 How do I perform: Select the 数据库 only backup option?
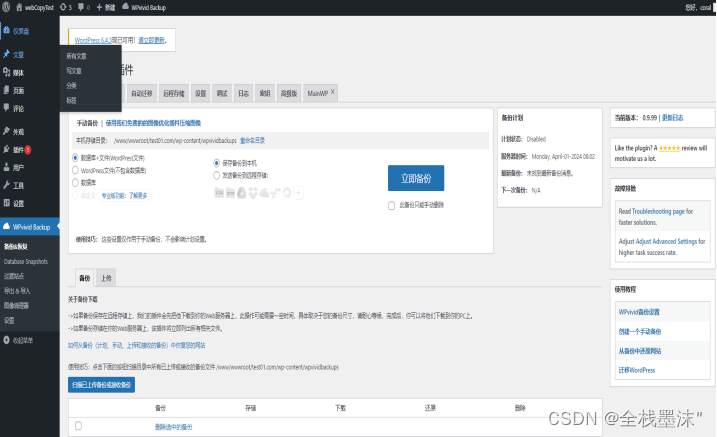75,182
